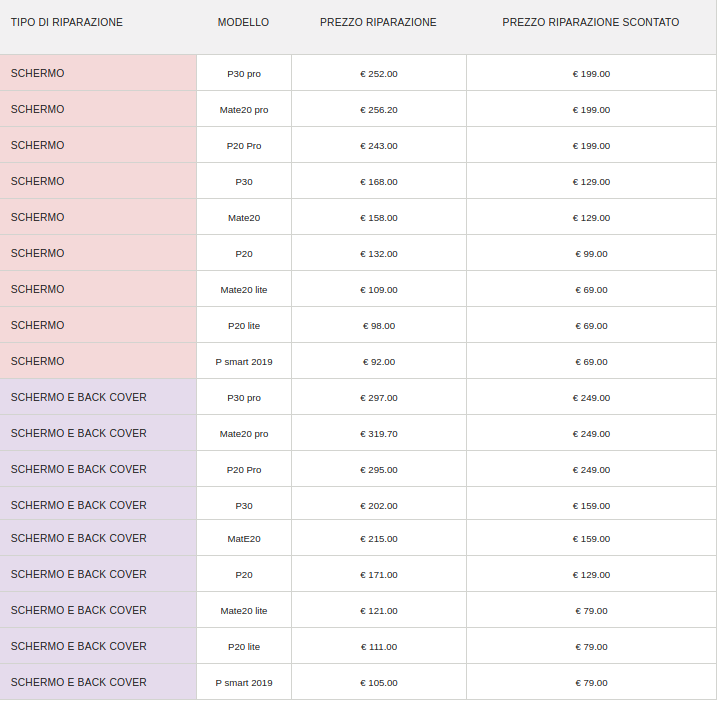726x714 pixels.
Task: Click SCHERMO E BACK COVER in the MatE20 row
Action: 79,539
